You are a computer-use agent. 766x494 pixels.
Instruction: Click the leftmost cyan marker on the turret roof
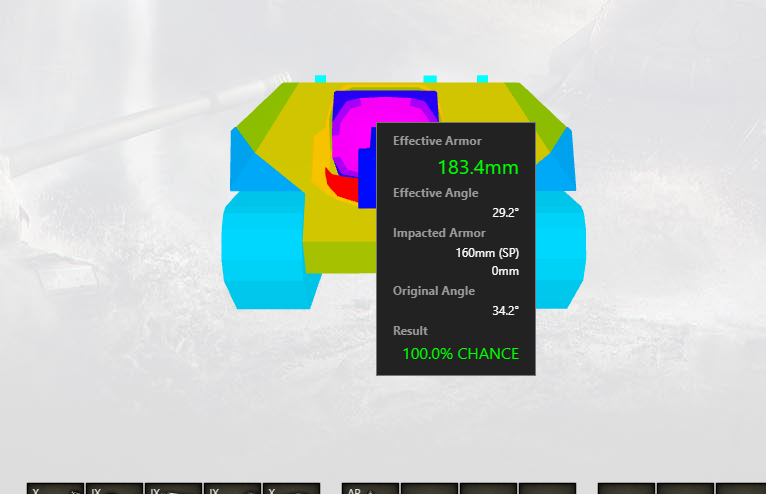(320, 79)
